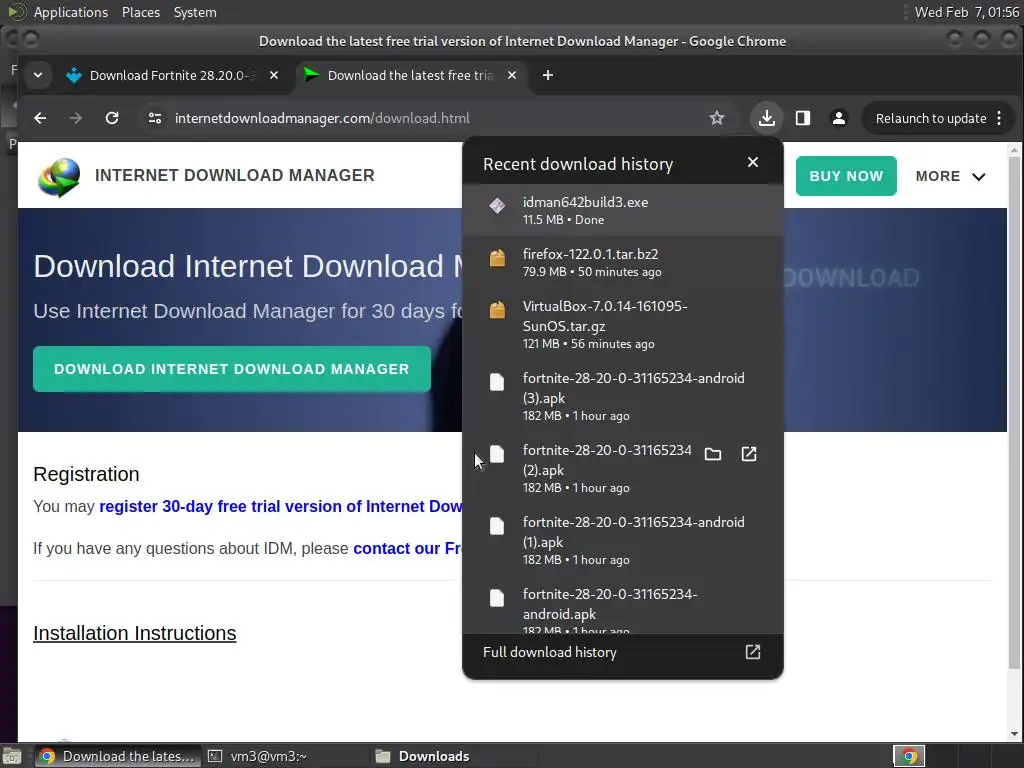View site information icon in address bar
1024x768 pixels.
[x=155, y=118]
